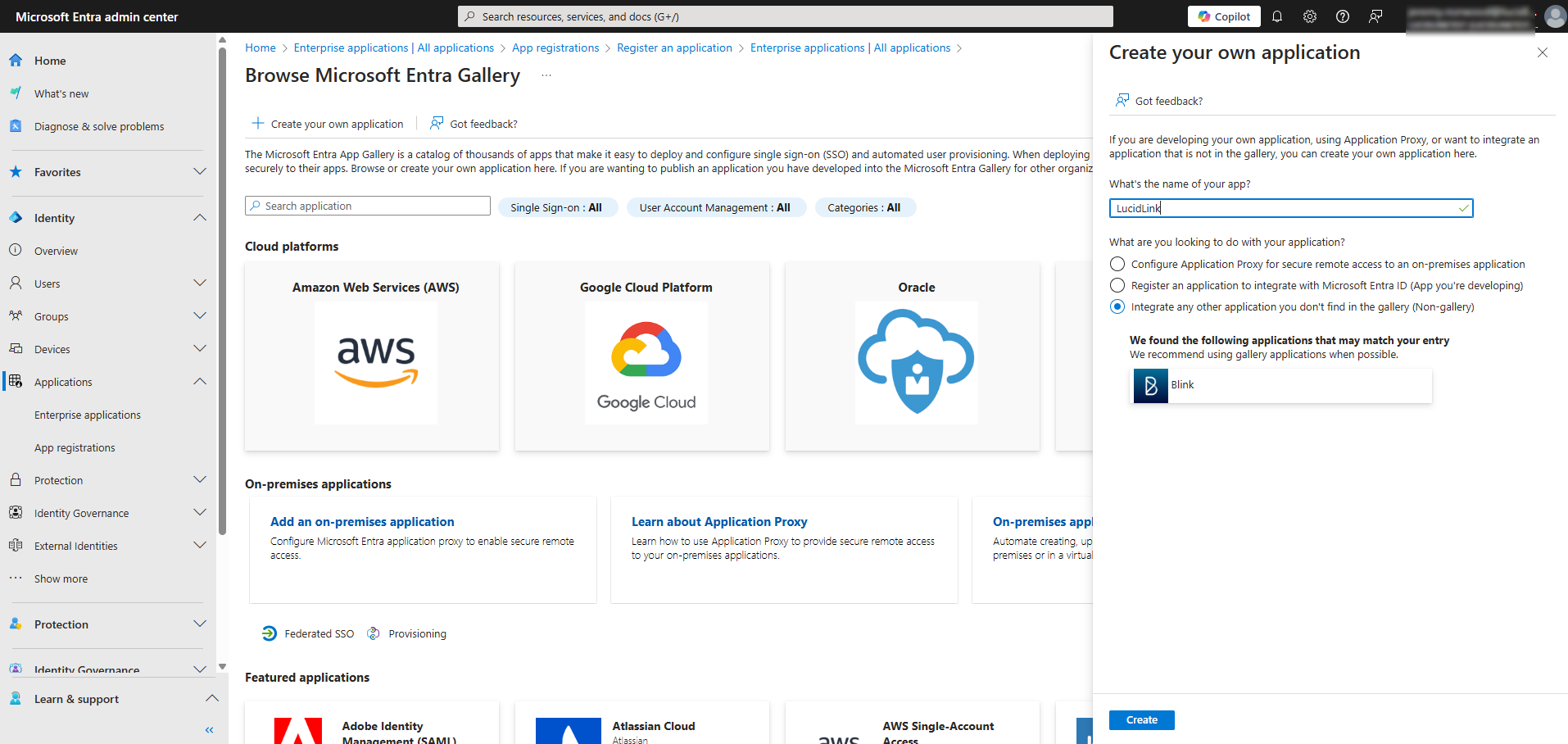1568x744 pixels.
Task: Open App registrations in sidebar
Action: [x=75, y=447]
